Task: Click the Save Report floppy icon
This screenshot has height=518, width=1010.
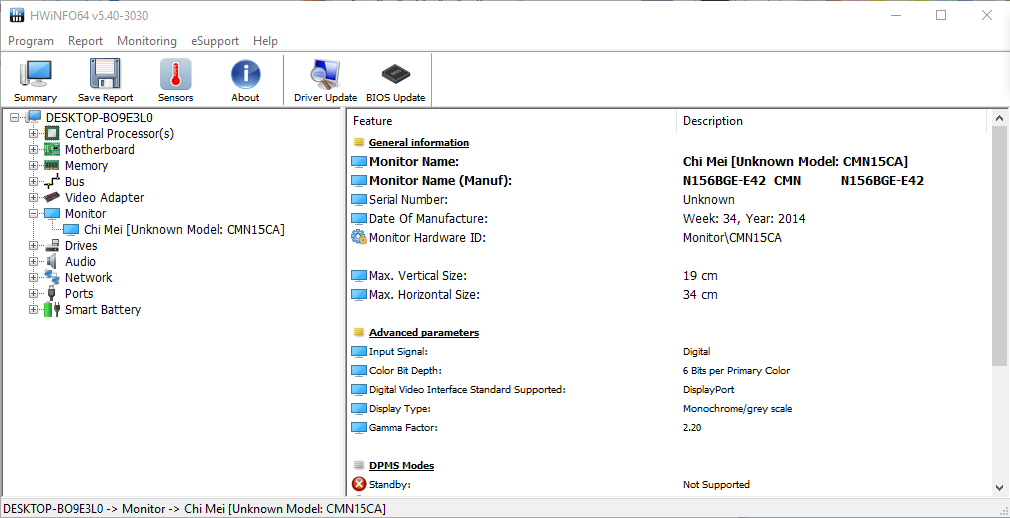Action: click(105, 74)
